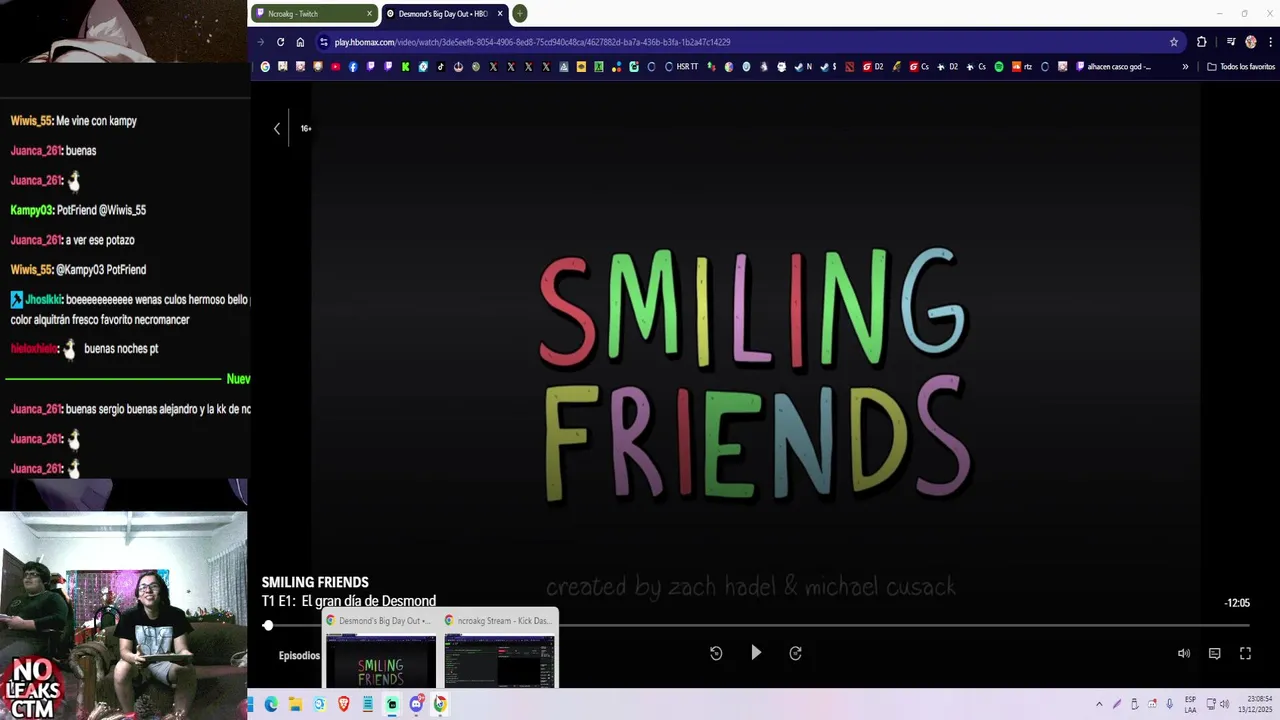
Task: Open the Chrome profile avatar menu
Action: point(1251,42)
